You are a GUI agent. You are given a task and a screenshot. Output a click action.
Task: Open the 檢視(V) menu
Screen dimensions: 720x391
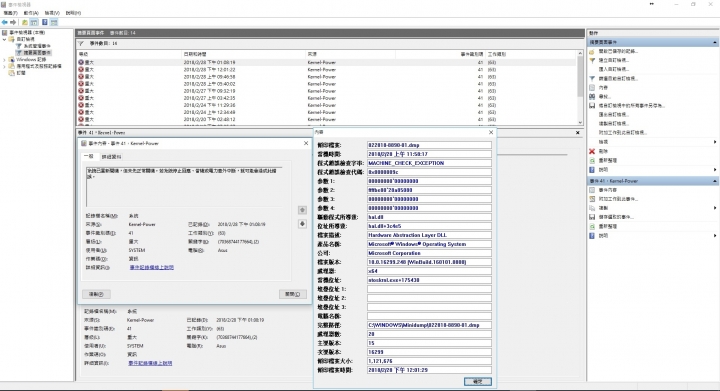pos(52,13)
